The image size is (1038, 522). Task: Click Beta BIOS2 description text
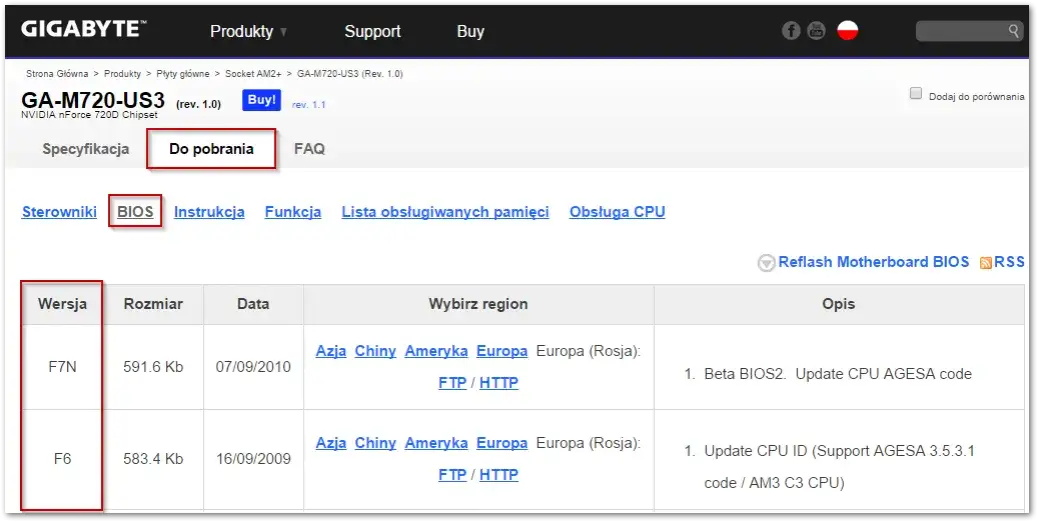coord(837,374)
